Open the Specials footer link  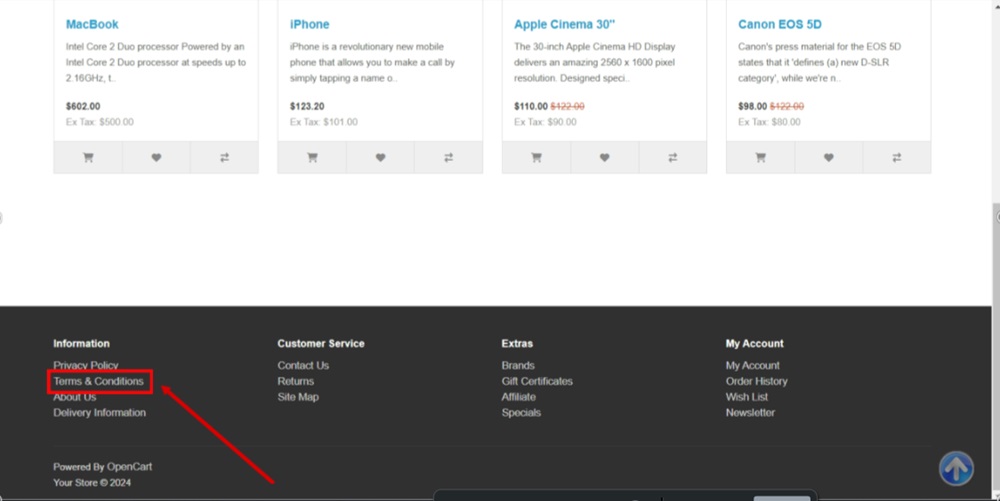coord(521,412)
